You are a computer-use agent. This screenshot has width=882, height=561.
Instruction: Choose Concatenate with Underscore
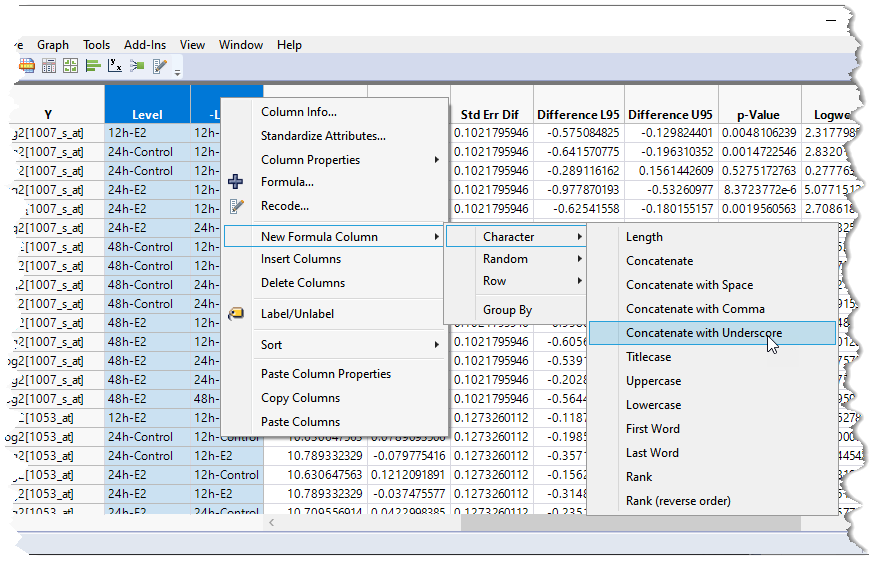click(x=703, y=333)
